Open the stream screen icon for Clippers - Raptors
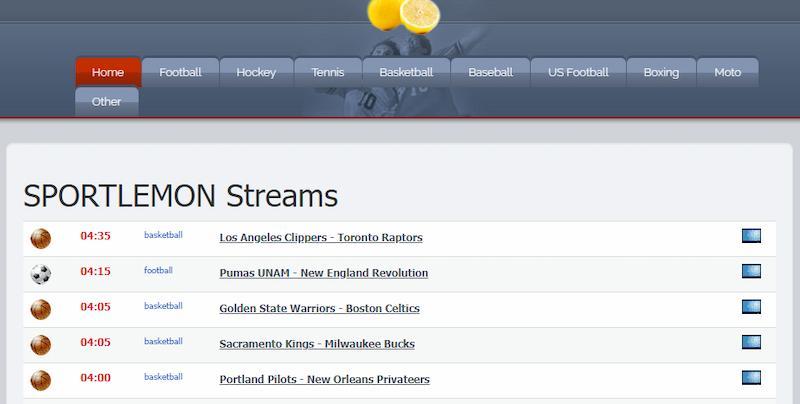Image resolution: width=800 pixels, height=404 pixels. 751,236
